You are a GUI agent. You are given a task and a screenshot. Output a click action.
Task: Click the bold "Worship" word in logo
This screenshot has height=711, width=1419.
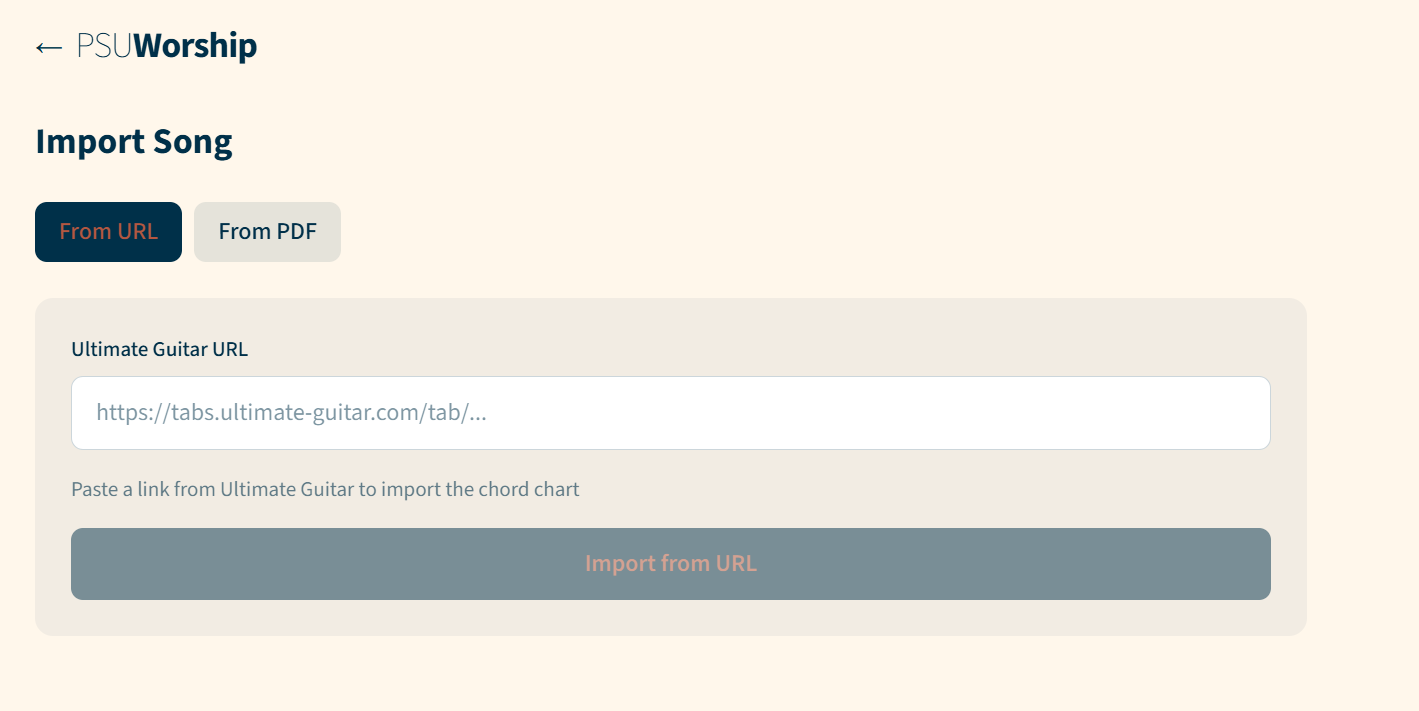coord(195,46)
